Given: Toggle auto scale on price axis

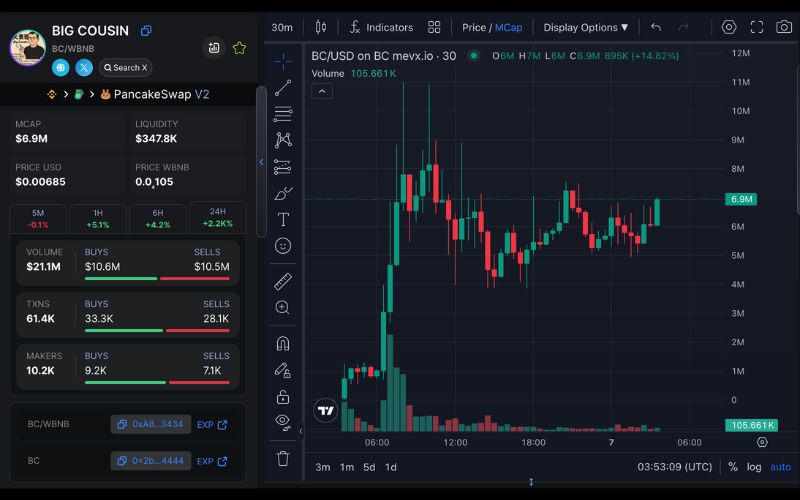Looking at the screenshot, I should point(781,467).
